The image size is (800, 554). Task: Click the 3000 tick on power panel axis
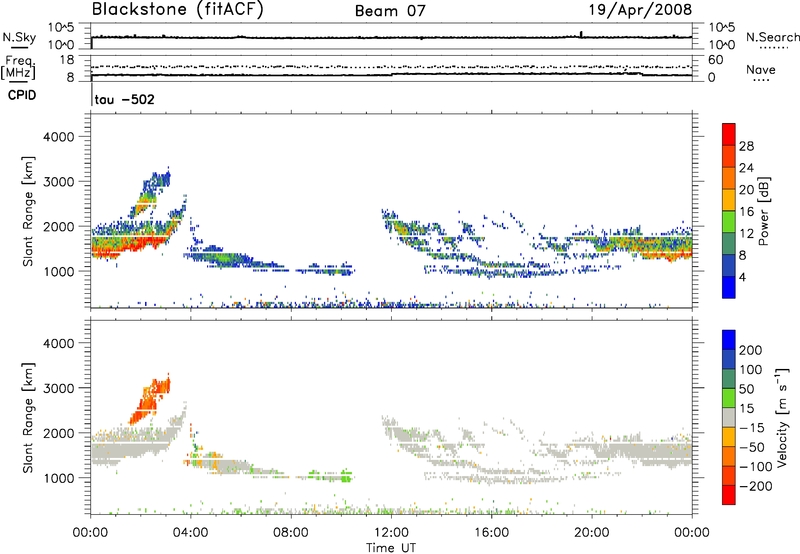[58, 182]
